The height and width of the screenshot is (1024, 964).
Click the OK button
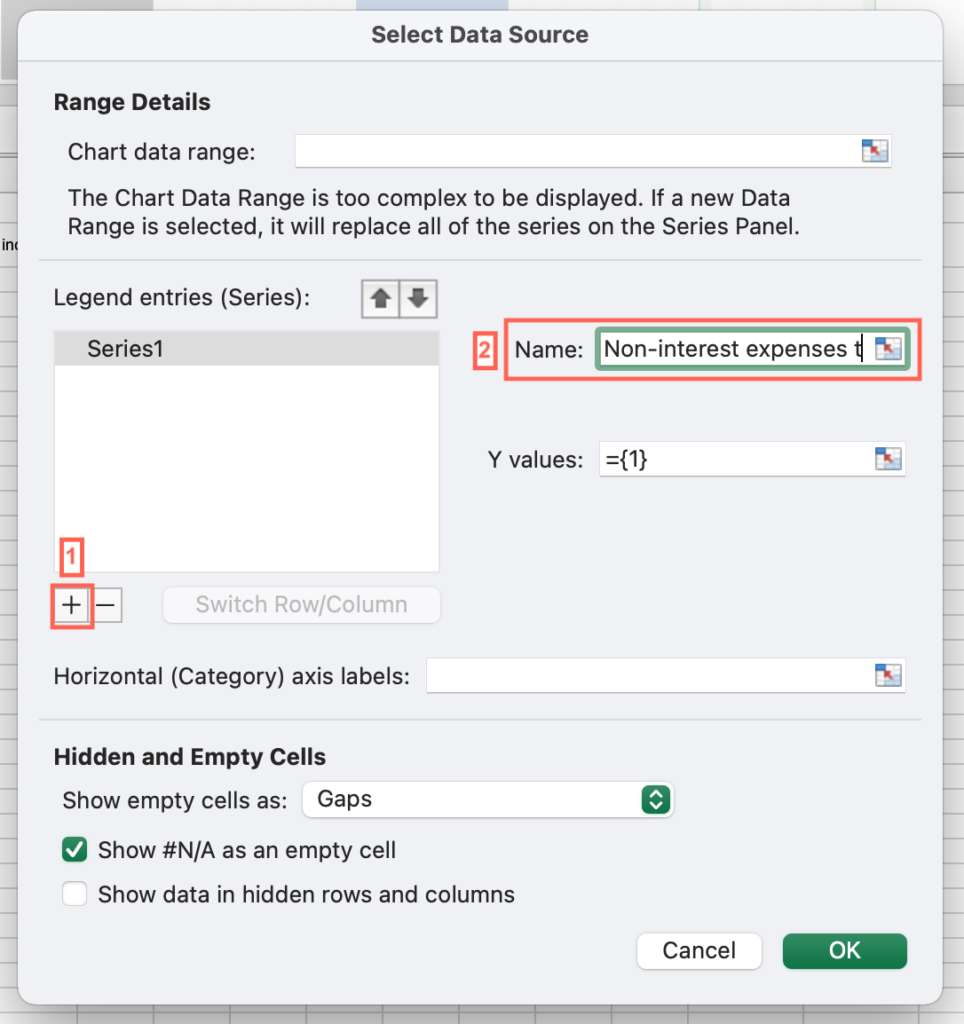[844, 951]
